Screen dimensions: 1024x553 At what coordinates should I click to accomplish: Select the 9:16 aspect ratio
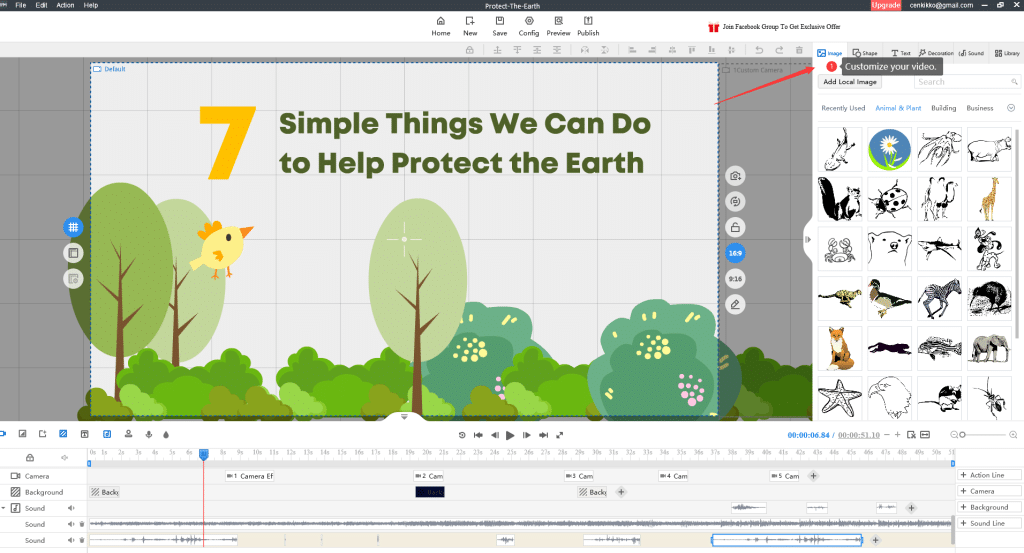[735, 278]
